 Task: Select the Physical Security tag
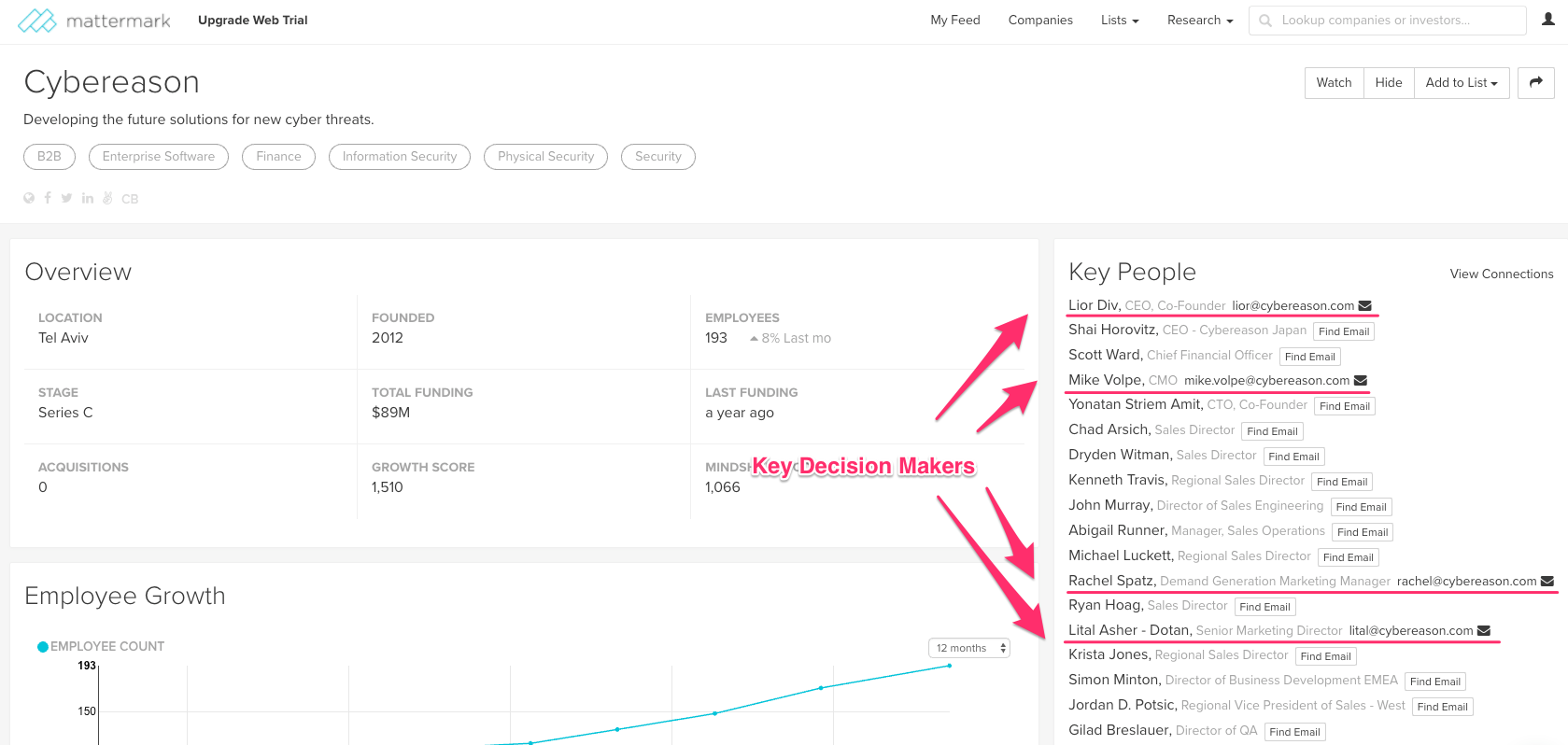(546, 157)
